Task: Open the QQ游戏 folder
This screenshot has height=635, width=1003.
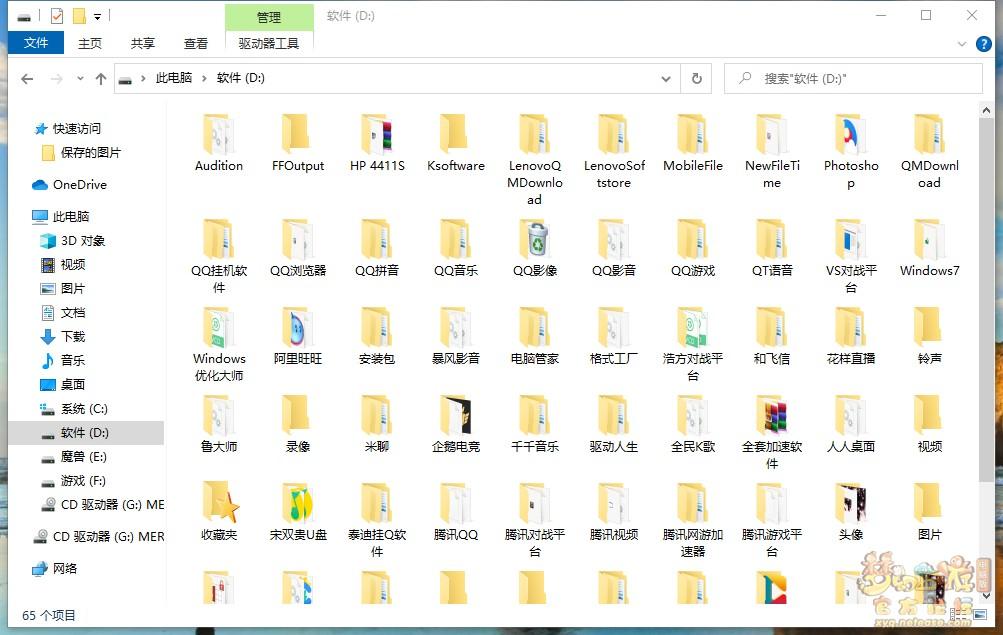Action: click(x=693, y=248)
